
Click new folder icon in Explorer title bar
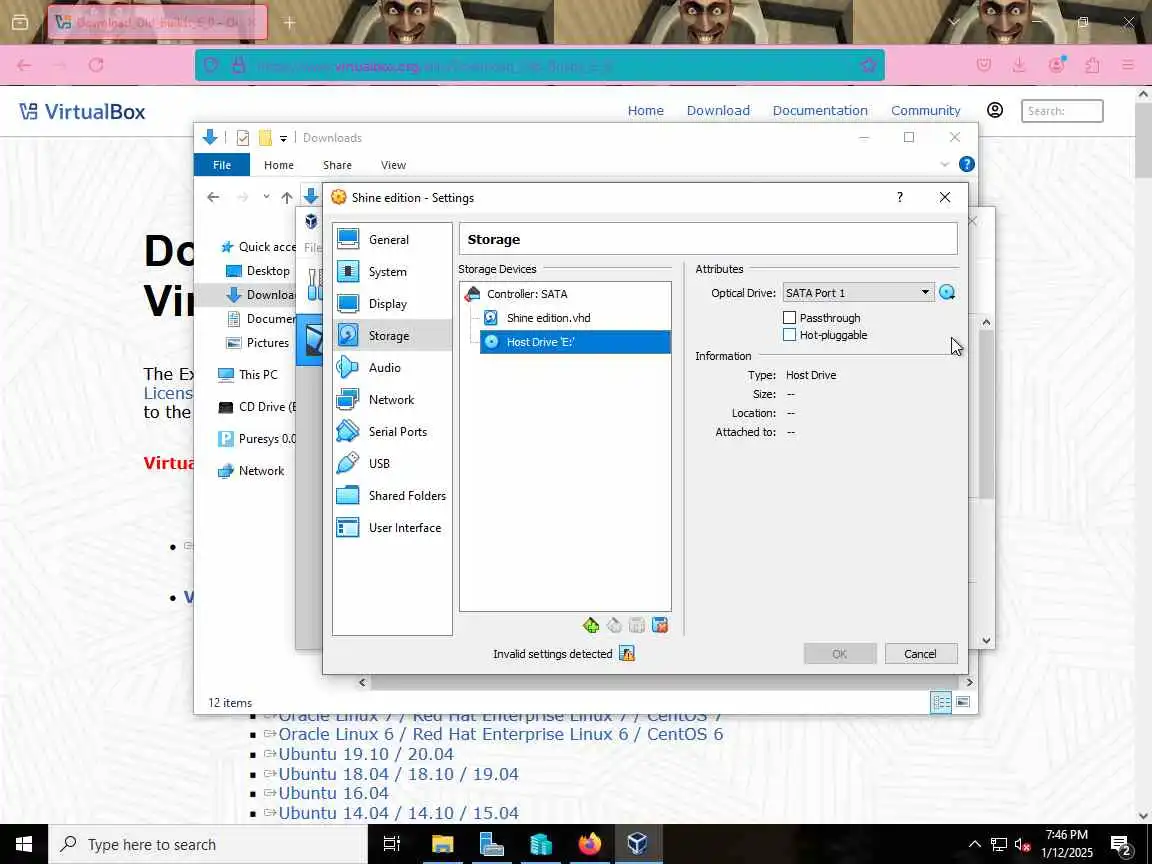[x=264, y=138]
